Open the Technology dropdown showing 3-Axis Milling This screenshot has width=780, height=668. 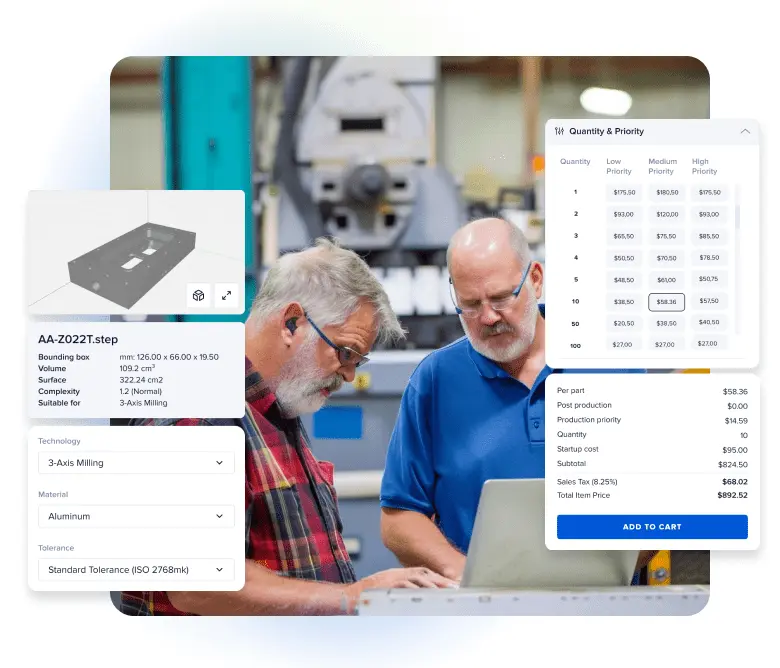click(x=136, y=463)
